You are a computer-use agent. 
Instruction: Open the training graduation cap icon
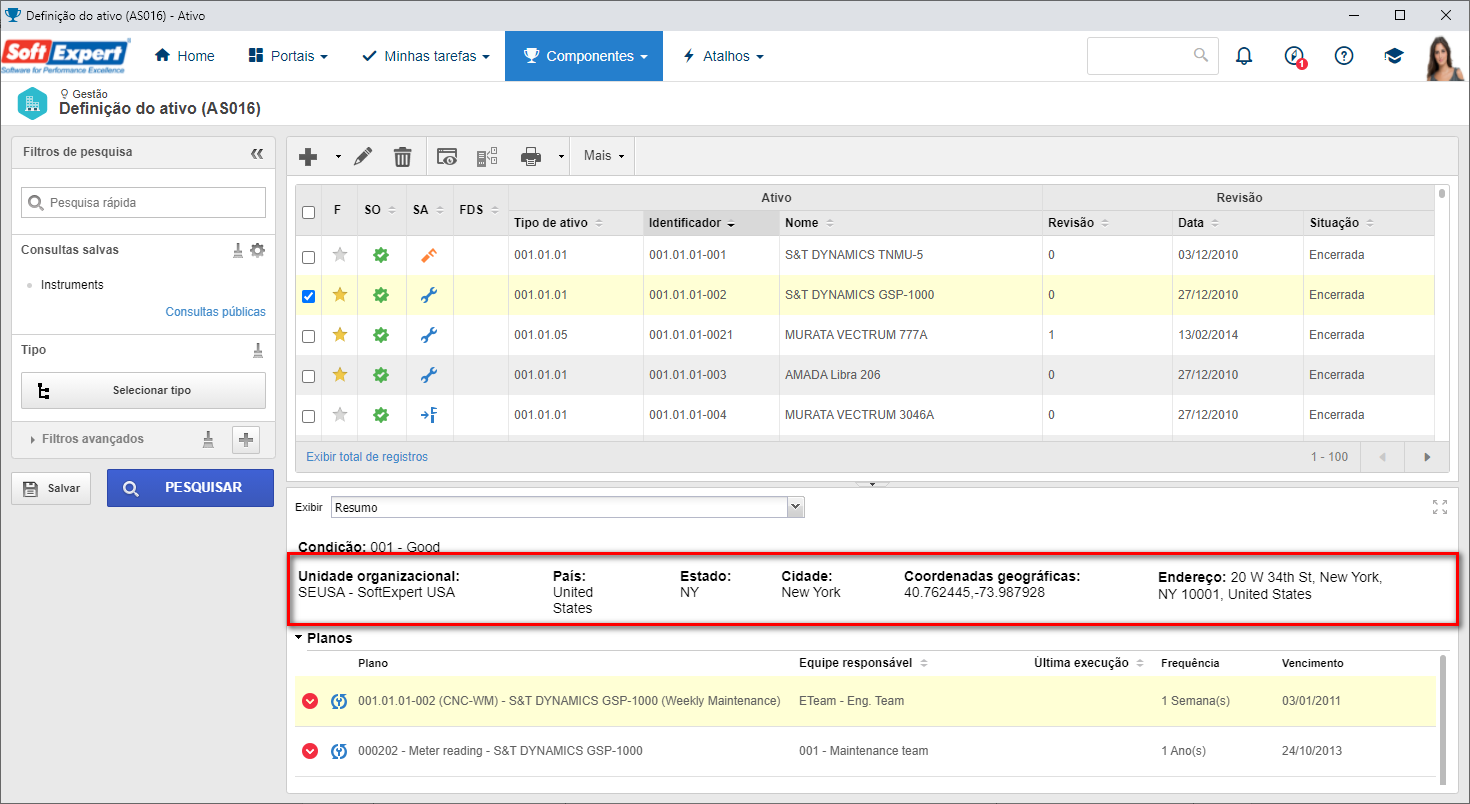tap(1394, 56)
